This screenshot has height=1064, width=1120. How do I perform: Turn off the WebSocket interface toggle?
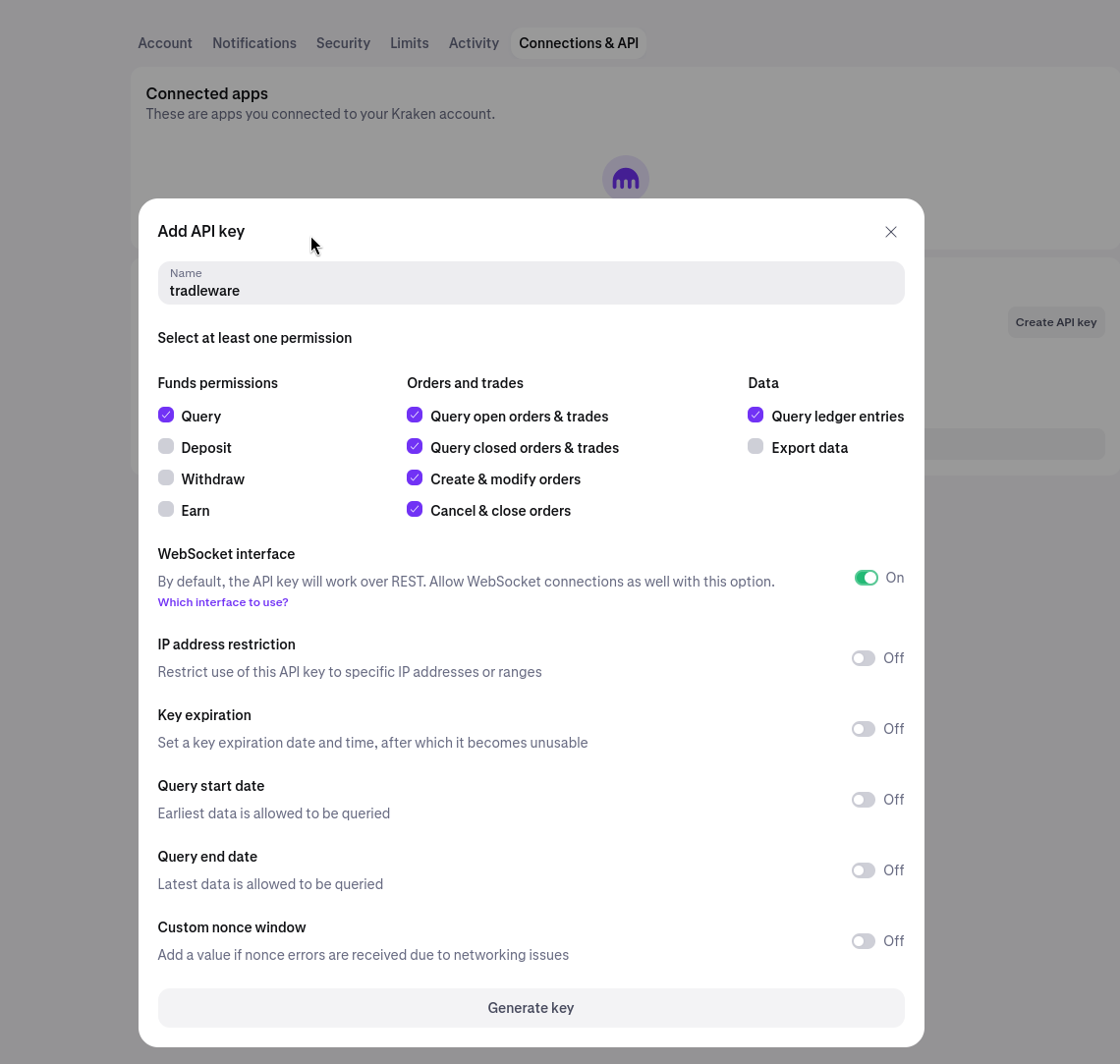pos(867,578)
